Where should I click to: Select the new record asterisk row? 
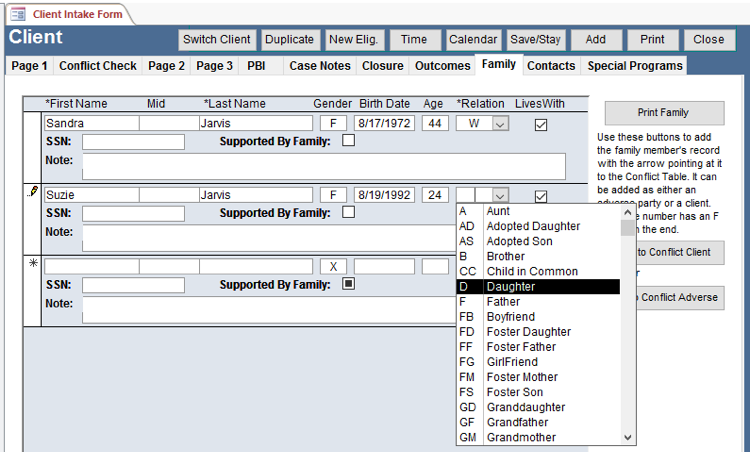(32, 264)
